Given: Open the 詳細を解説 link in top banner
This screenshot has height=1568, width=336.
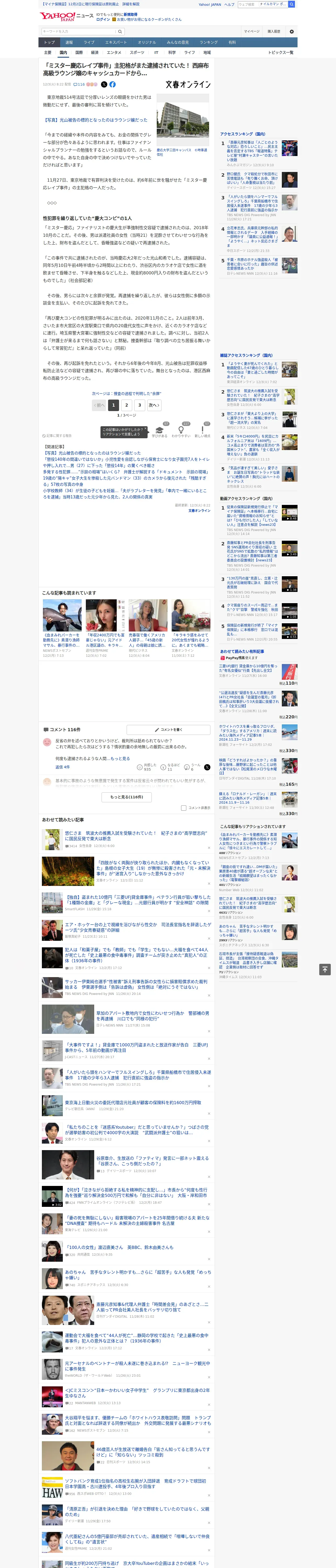Looking at the screenshot, I should (131, 4).
